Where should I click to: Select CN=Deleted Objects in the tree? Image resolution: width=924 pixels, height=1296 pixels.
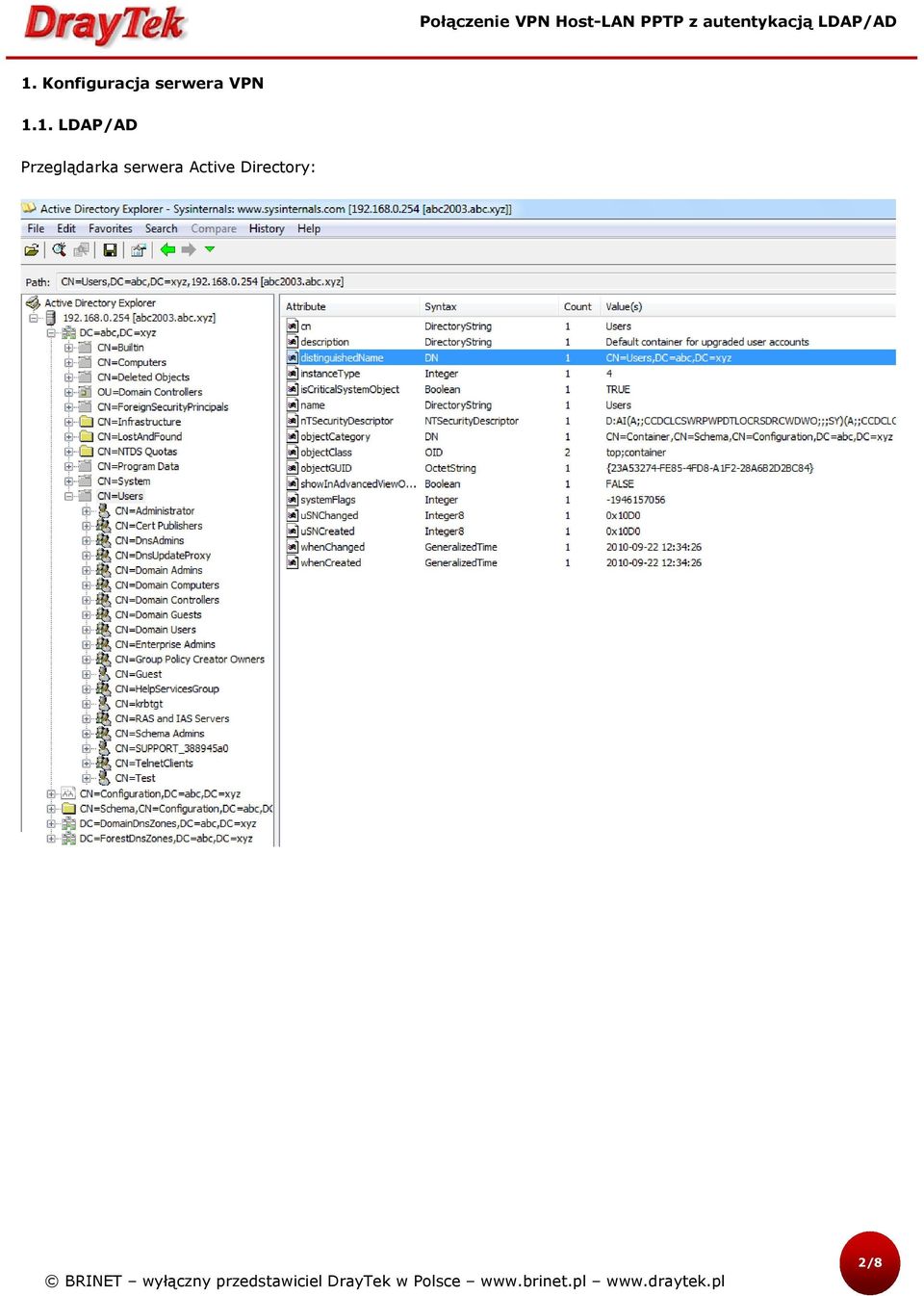click(143, 377)
